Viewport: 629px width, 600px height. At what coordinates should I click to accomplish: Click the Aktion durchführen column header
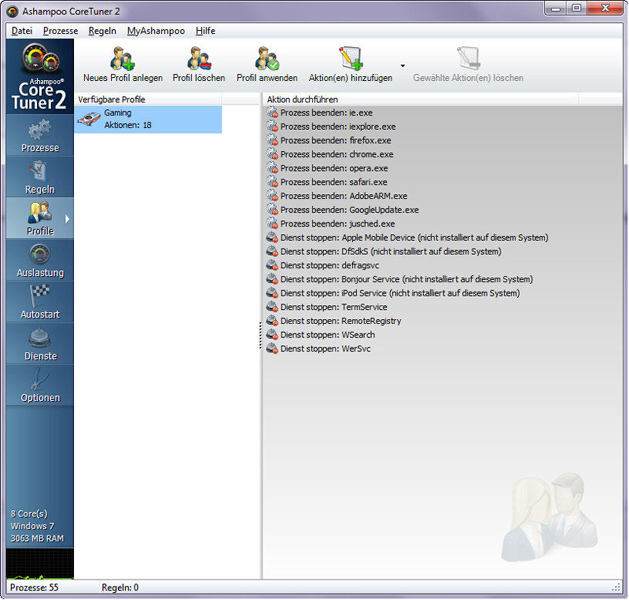[420, 99]
